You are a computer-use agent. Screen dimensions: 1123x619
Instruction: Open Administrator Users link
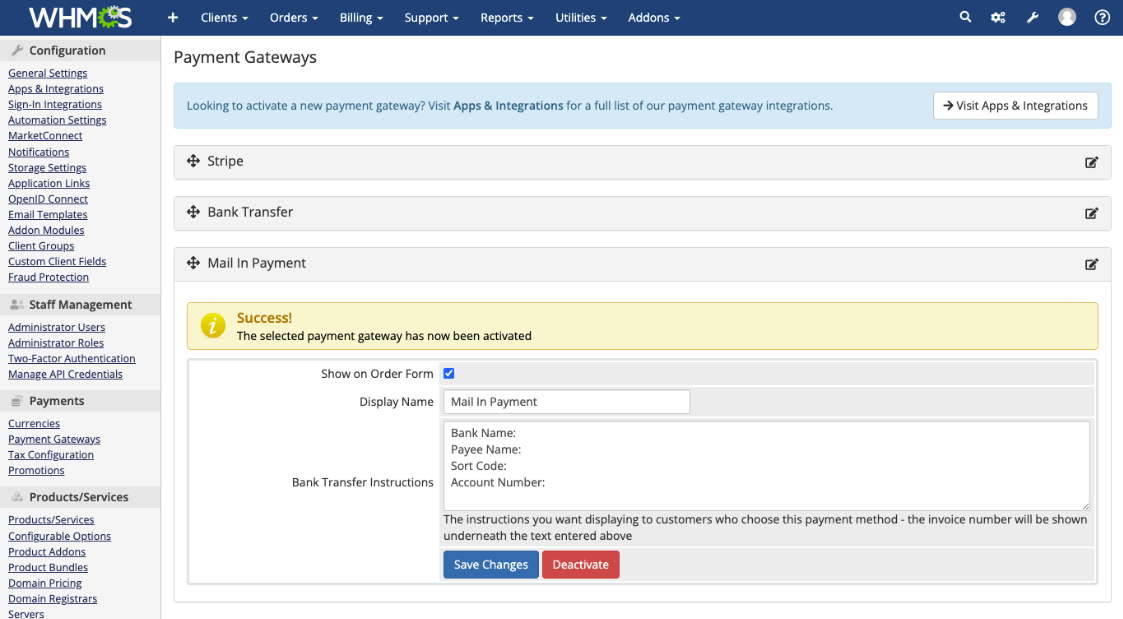pyautogui.click(x=57, y=327)
